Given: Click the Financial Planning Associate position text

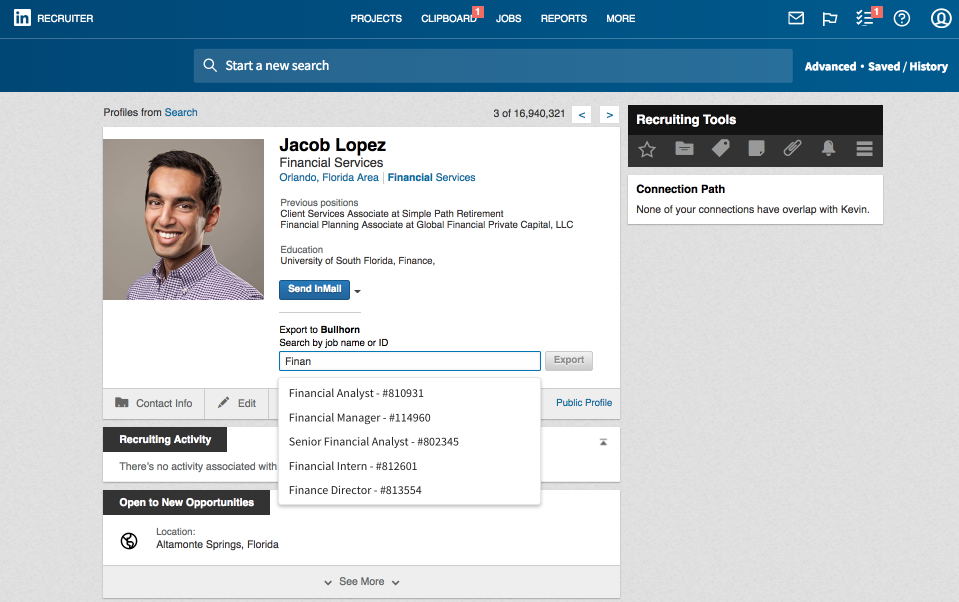Looking at the screenshot, I should pyautogui.click(x=427, y=225).
